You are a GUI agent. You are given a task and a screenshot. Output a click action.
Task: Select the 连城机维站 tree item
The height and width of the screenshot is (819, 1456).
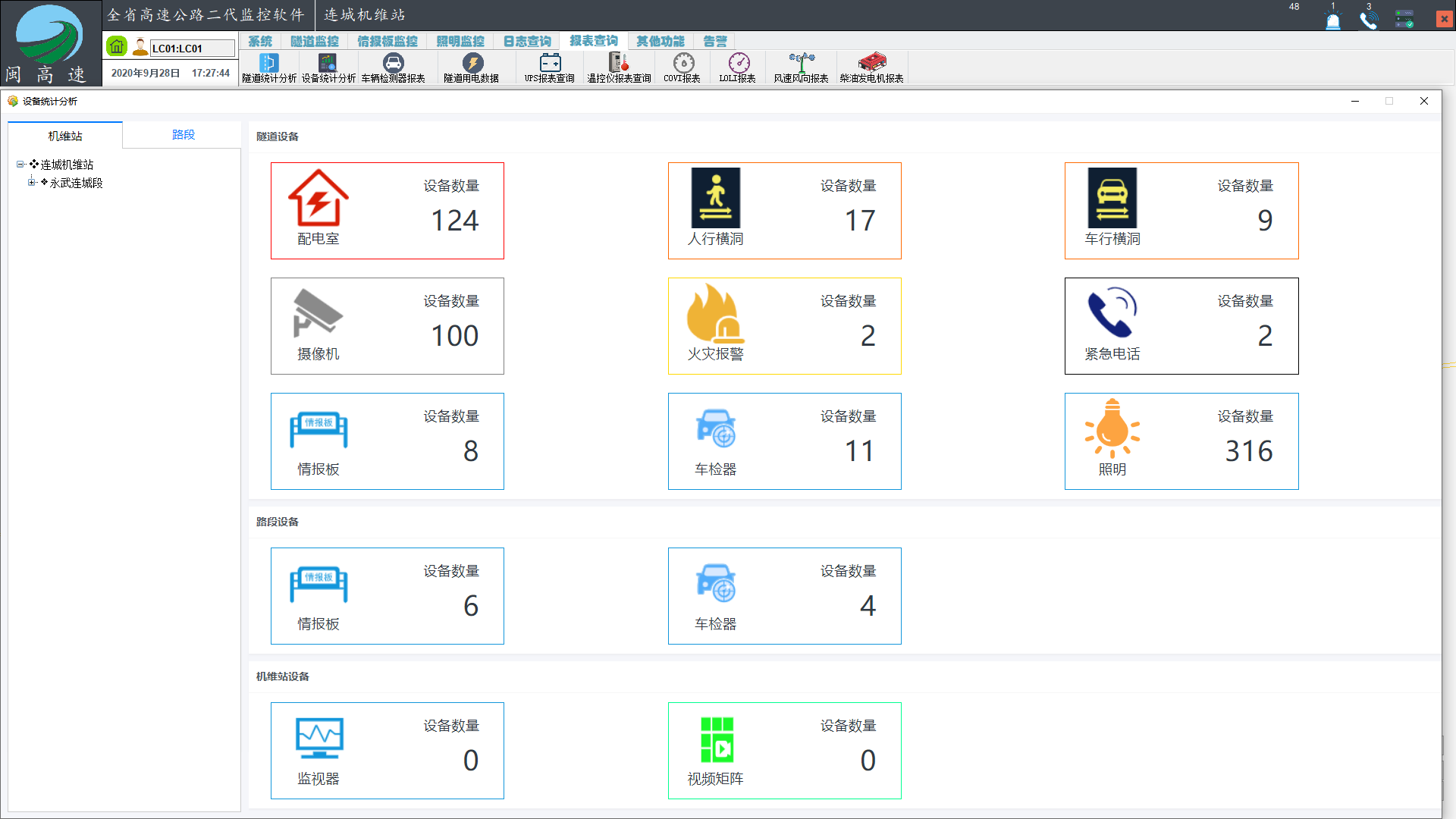coord(67,165)
